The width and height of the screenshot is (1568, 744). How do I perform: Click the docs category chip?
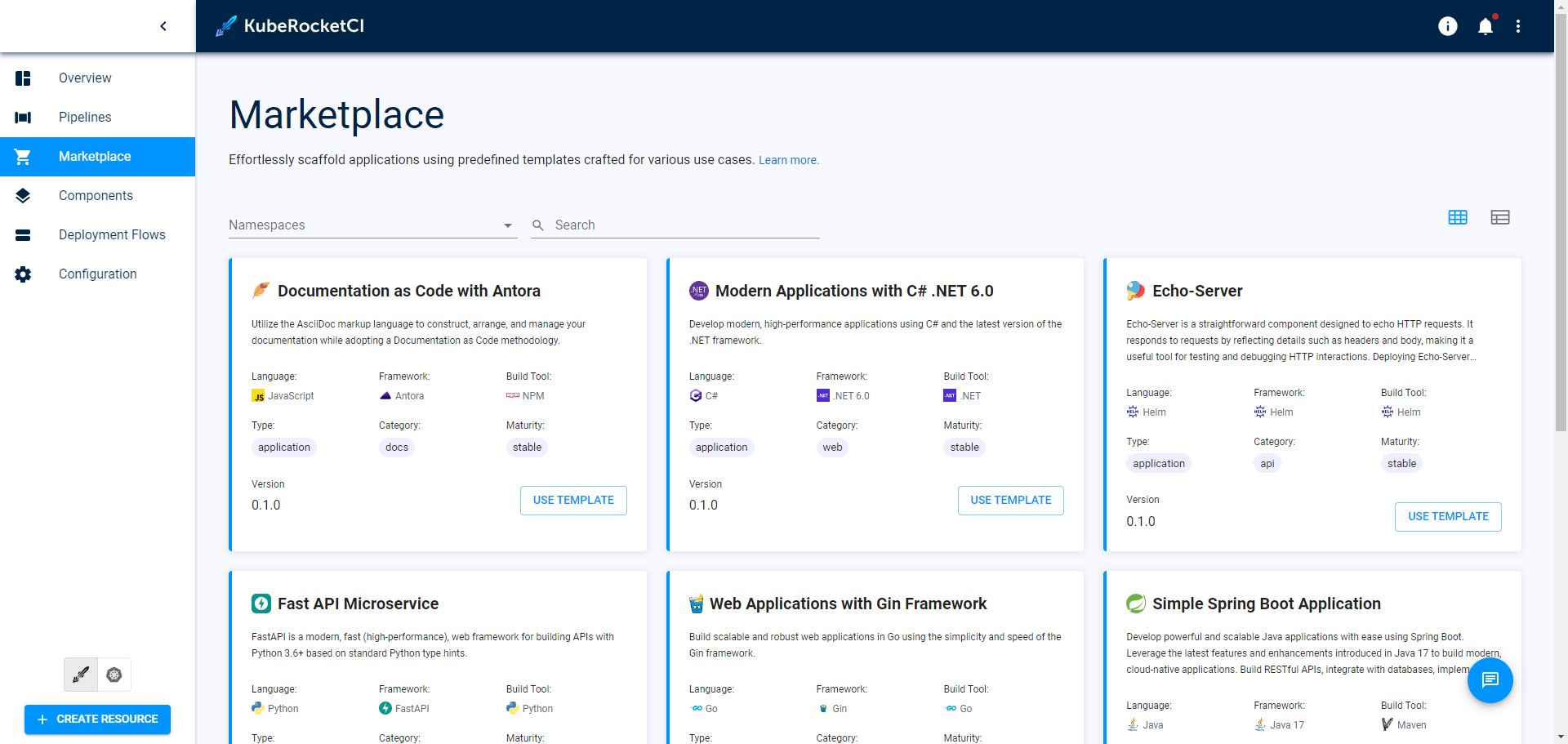[397, 448]
